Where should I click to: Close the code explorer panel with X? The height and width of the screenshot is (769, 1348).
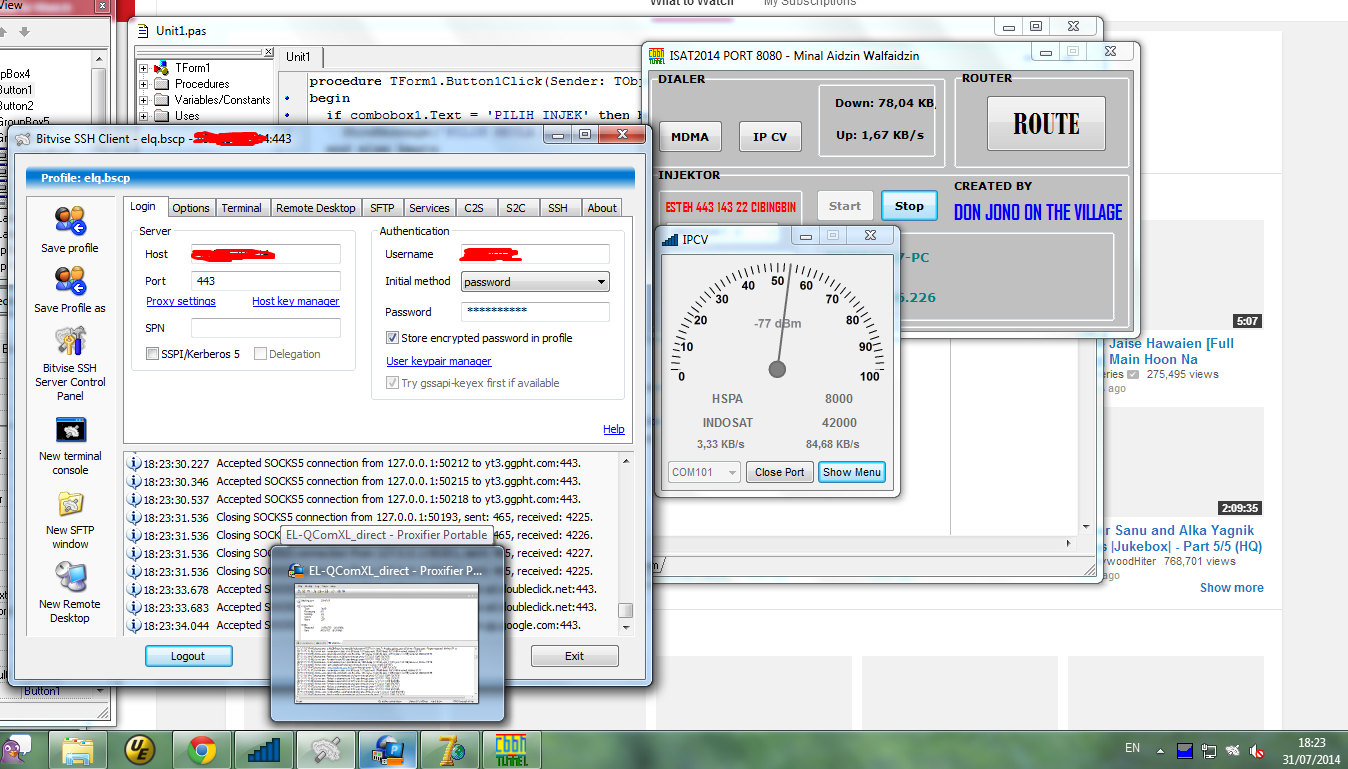point(268,54)
